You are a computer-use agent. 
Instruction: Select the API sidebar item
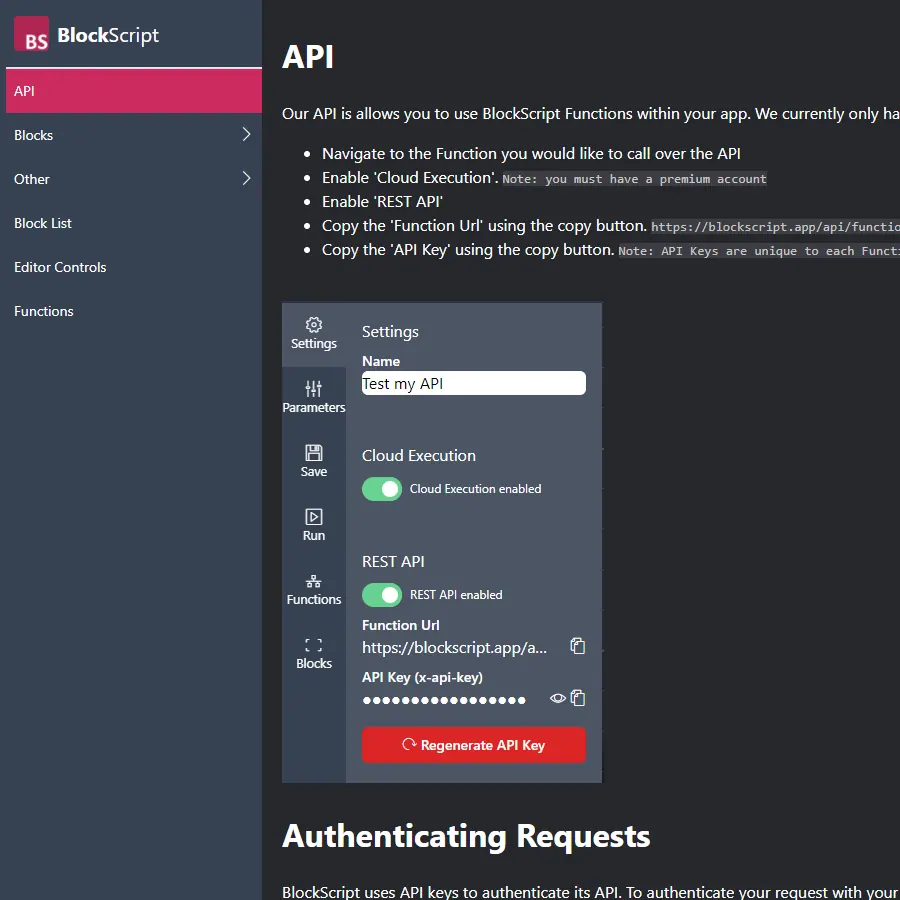coord(134,91)
